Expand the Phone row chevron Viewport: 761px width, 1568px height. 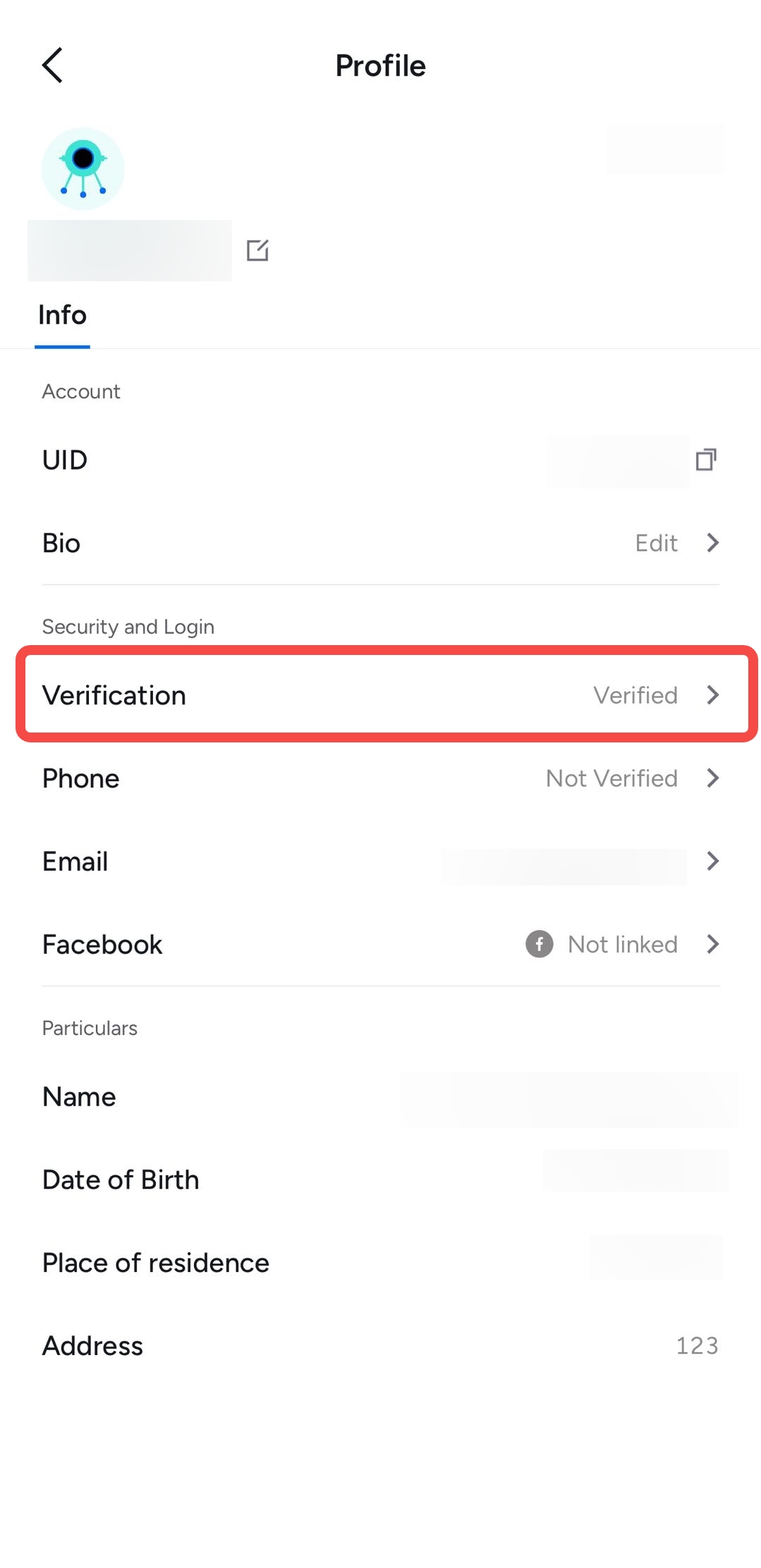tap(712, 778)
